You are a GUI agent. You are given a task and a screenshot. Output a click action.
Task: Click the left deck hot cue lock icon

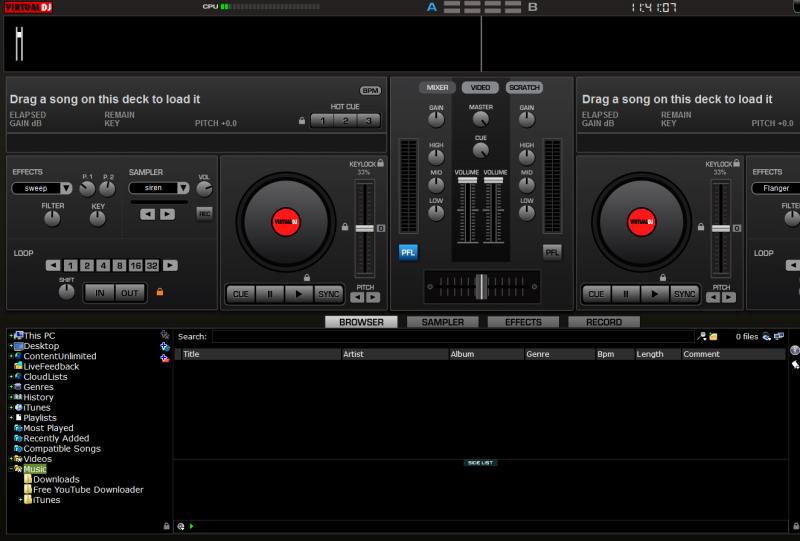[x=302, y=120]
